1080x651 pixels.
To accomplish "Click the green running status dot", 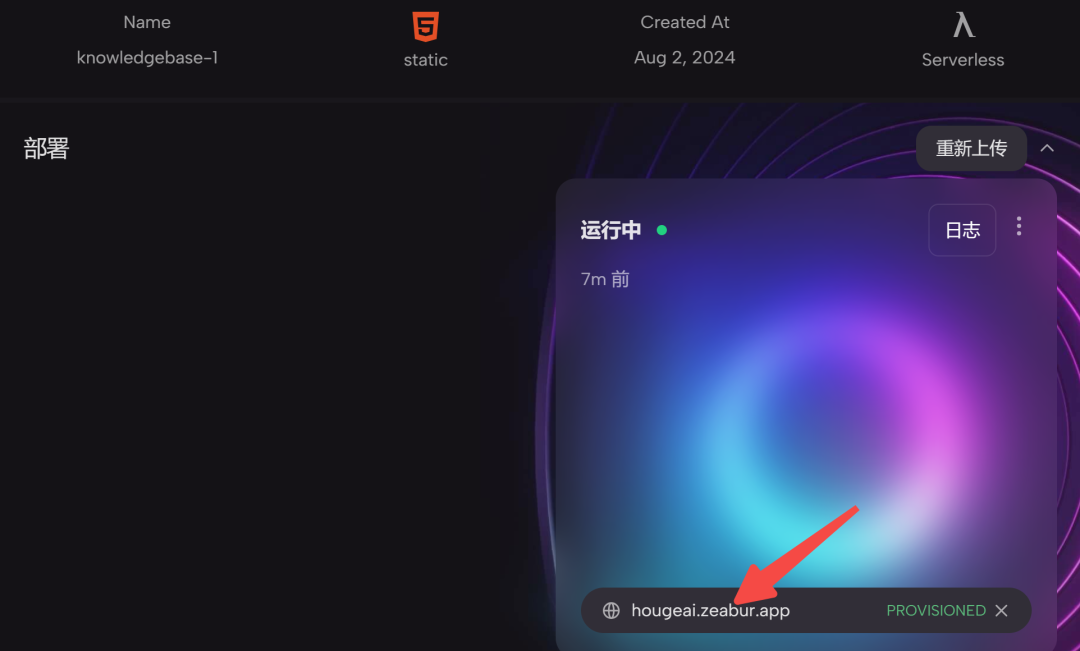I will 662,230.
